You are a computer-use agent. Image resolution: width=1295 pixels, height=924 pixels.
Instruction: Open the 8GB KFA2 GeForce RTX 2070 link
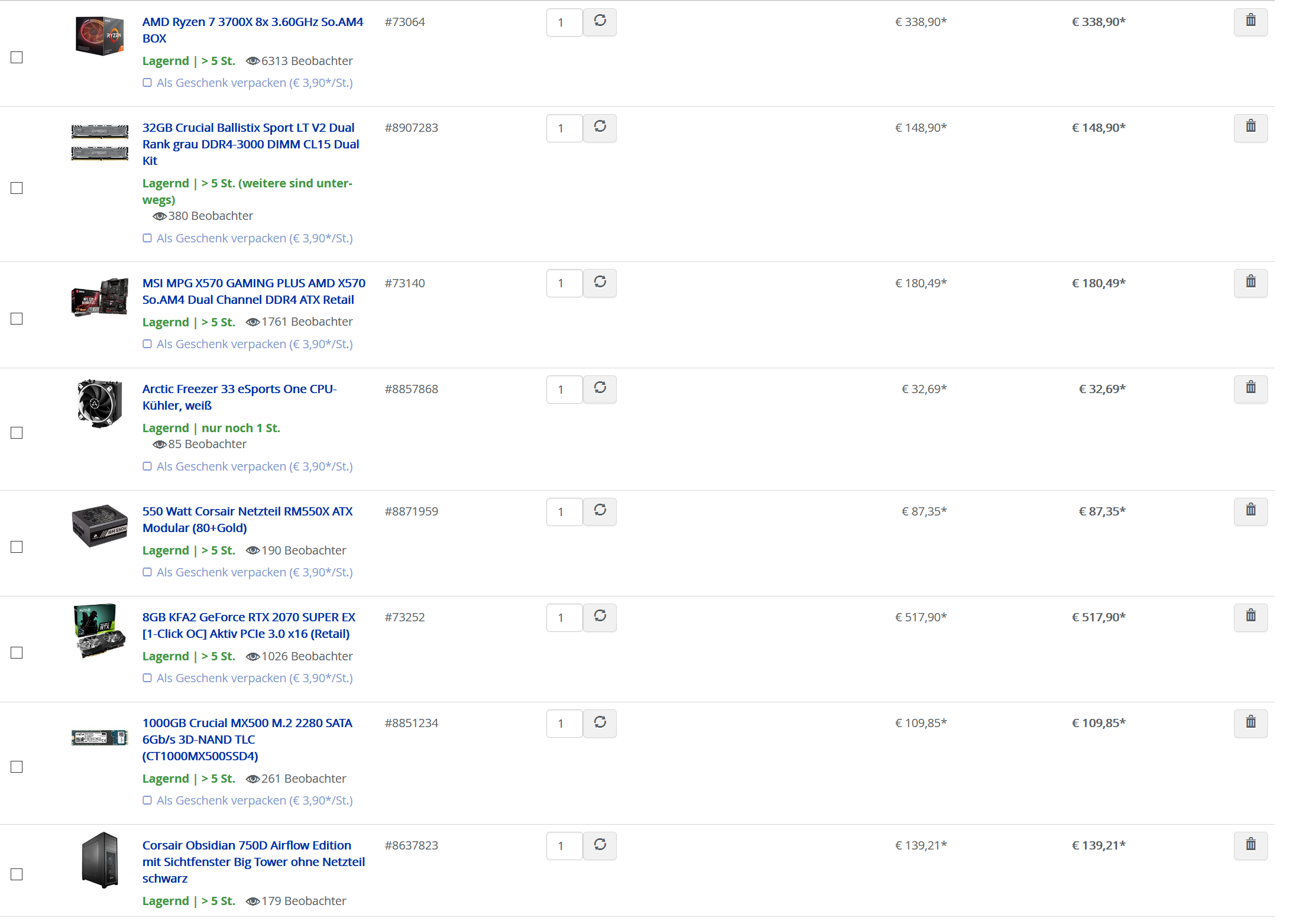[x=249, y=625]
